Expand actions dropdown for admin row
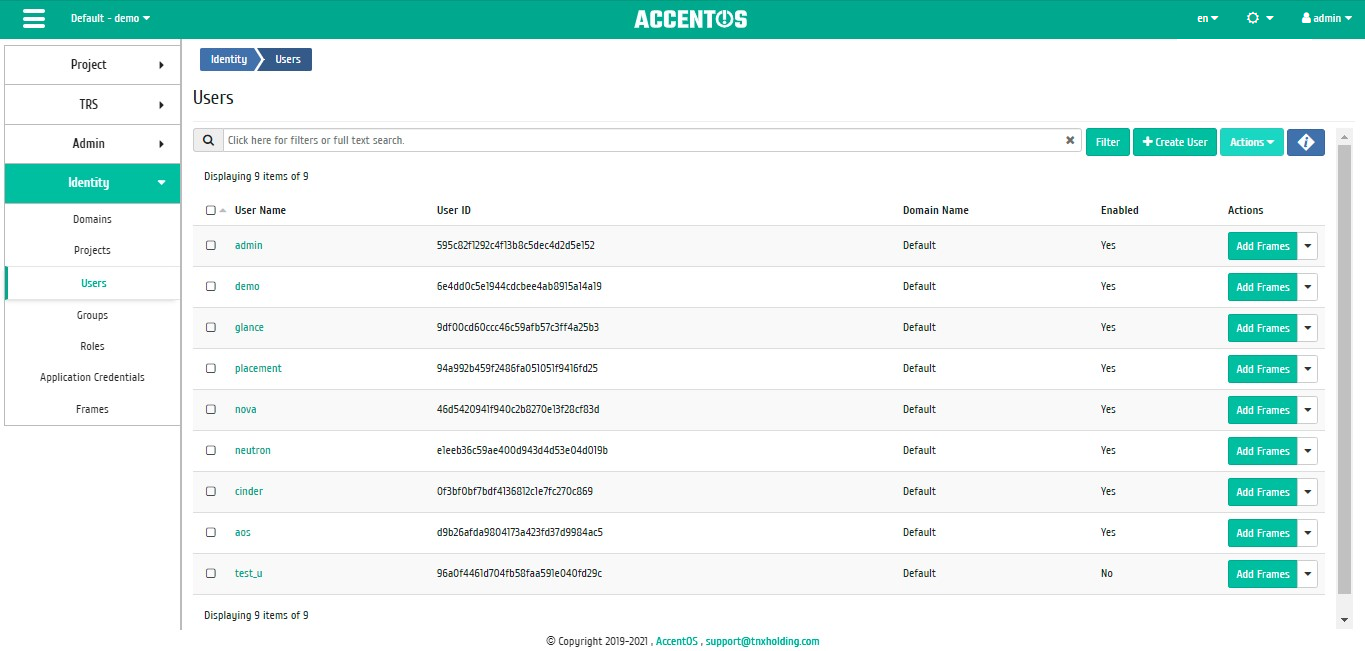This screenshot has width=1365, height=651. tap(1308, 246)
